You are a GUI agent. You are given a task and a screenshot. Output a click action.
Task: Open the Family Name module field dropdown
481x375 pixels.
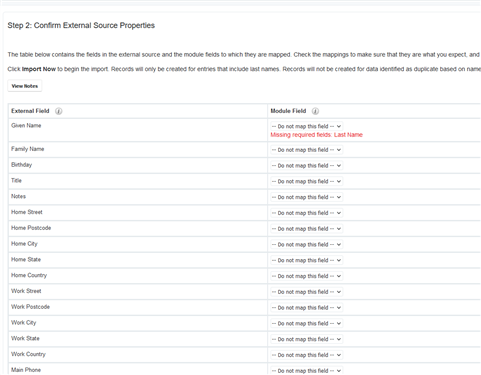click(306, 150)
